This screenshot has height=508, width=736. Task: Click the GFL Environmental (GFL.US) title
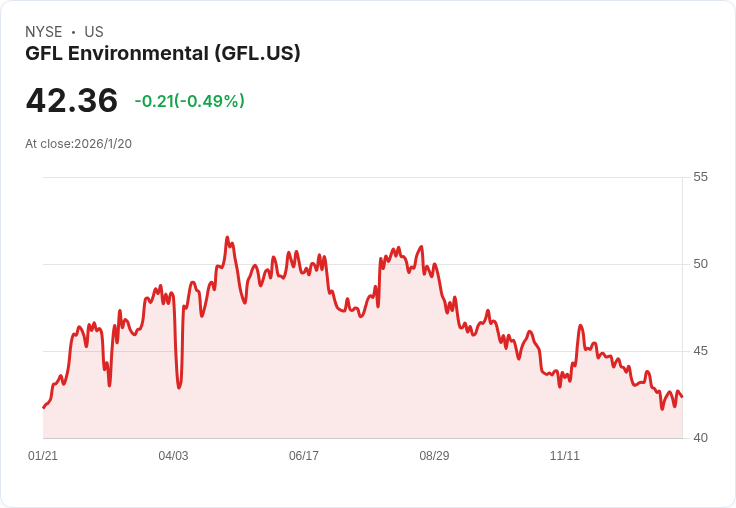coord(163,54)
